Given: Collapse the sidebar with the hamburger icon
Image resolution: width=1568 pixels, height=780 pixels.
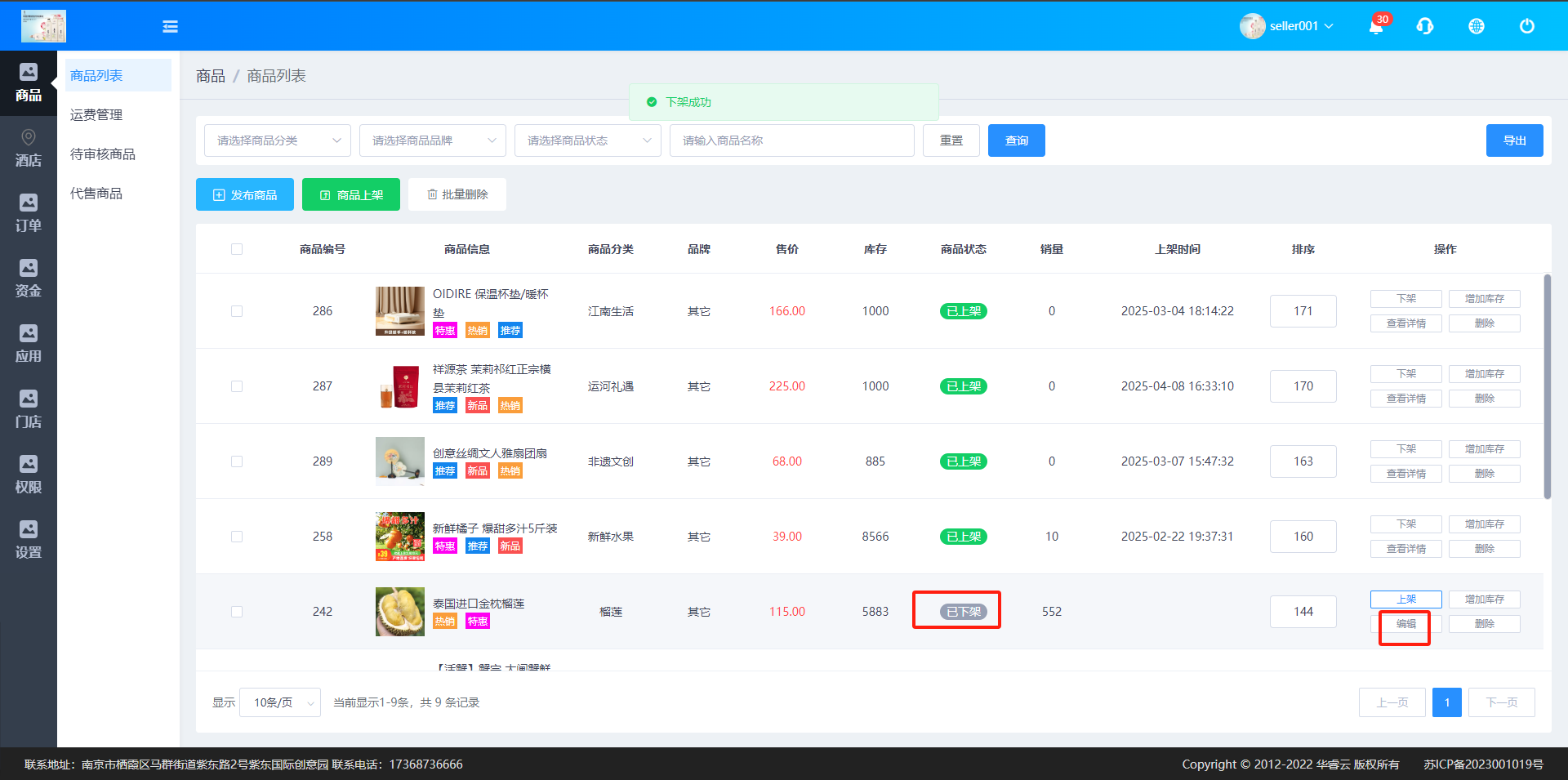Looking at the screenshot, I should coord(170,27).
